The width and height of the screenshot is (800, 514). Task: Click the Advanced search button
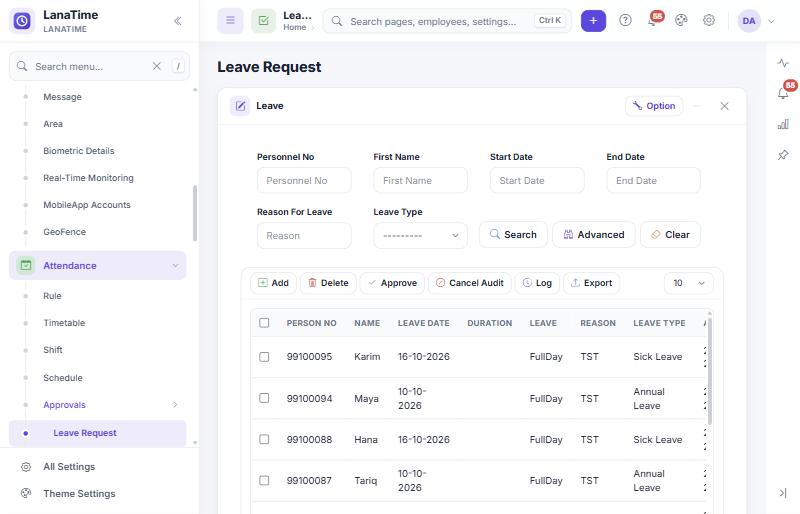point(594,235)
